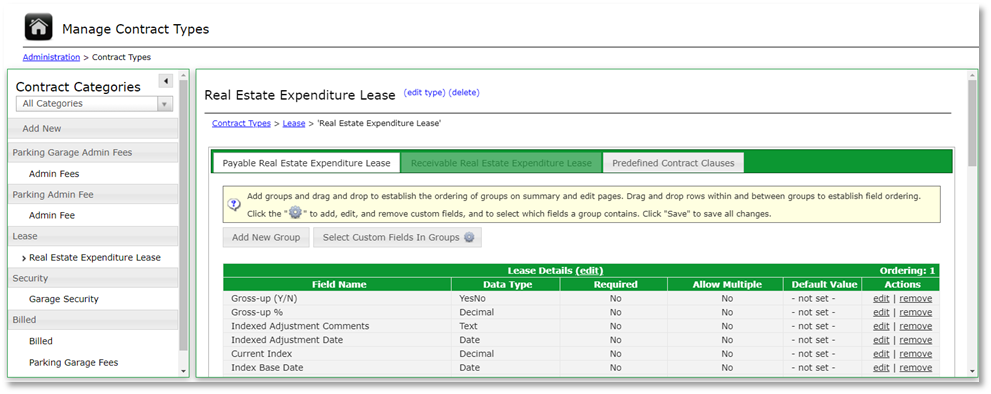This screenshot has width=991, height=394.
Task: Switch to Predefined Contract Clauses tab
Action: point(673,163)
